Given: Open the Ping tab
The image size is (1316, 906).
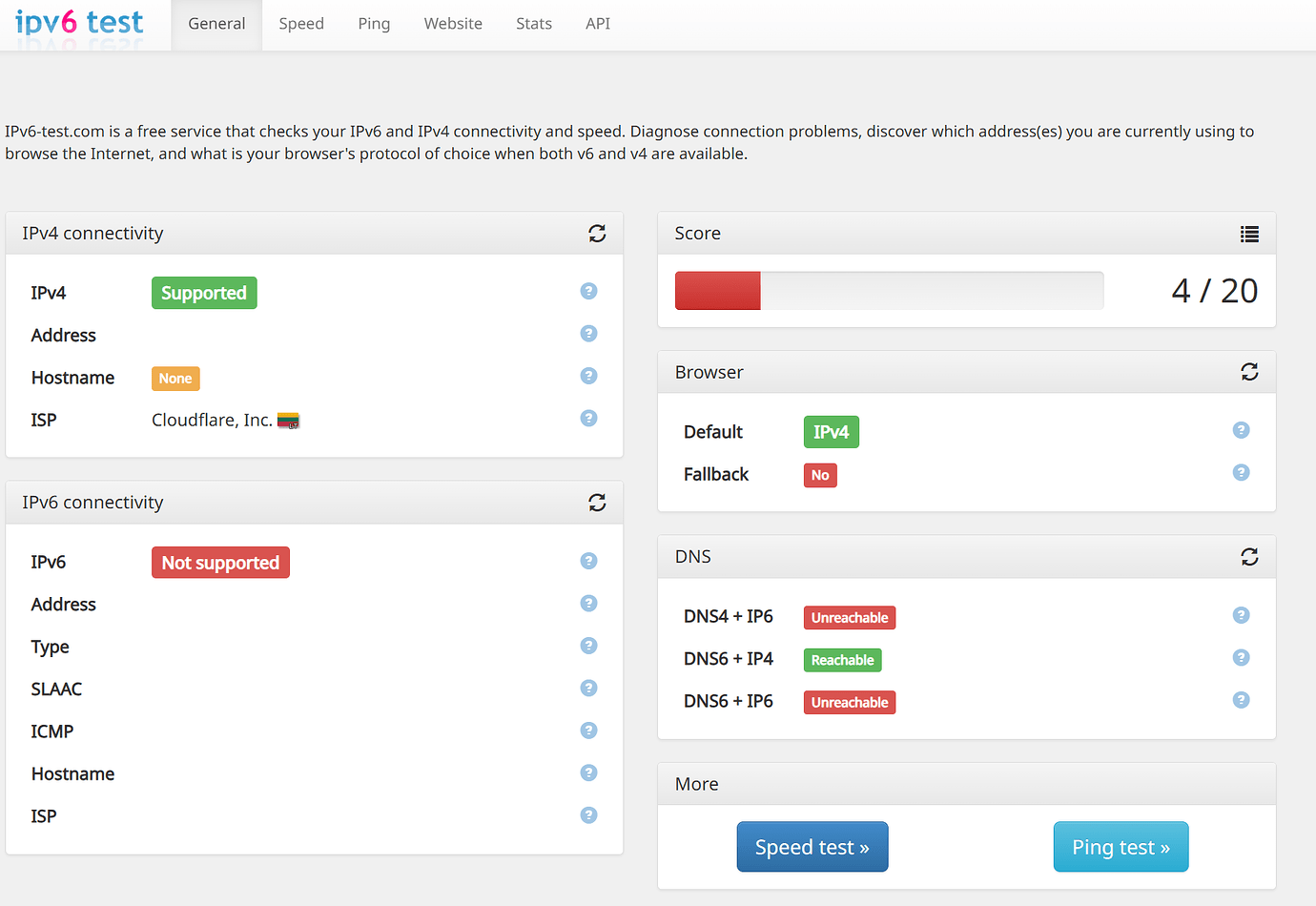Looking at the screenshot, I should click(x=374, y=24).
